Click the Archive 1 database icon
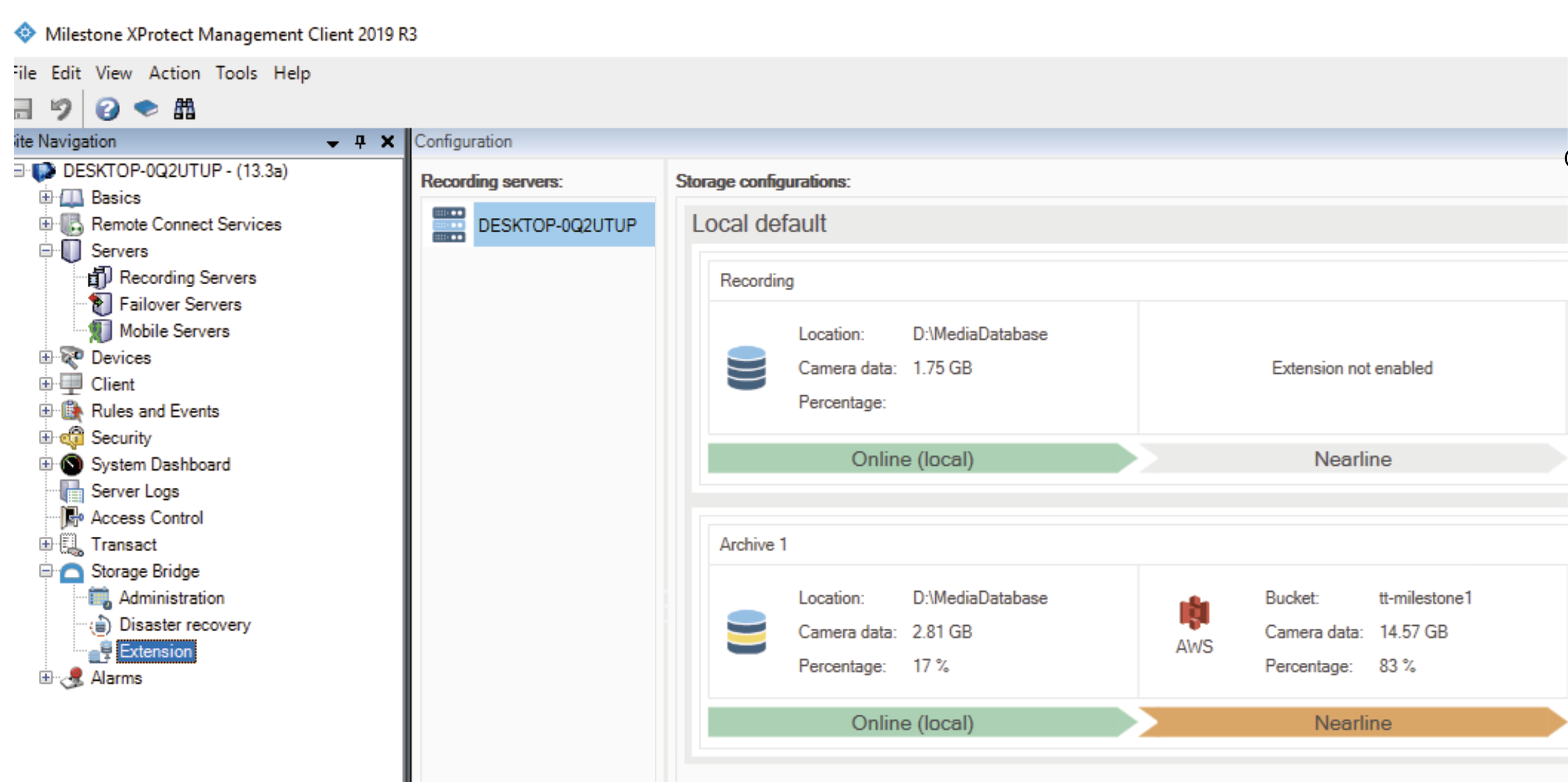Image resolution: width=1568 pixels, height=782 pixels. coord(746,632)
